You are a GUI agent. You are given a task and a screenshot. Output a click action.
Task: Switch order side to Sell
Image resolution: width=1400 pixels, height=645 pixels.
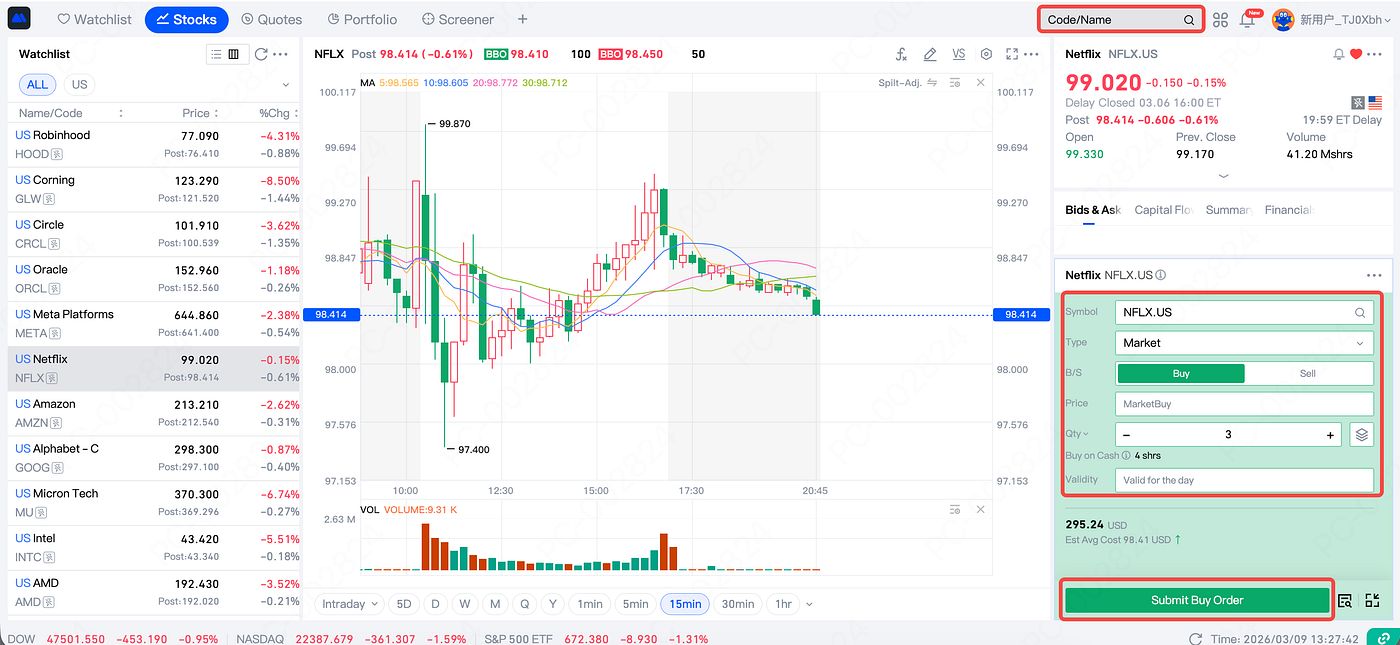1308,373
